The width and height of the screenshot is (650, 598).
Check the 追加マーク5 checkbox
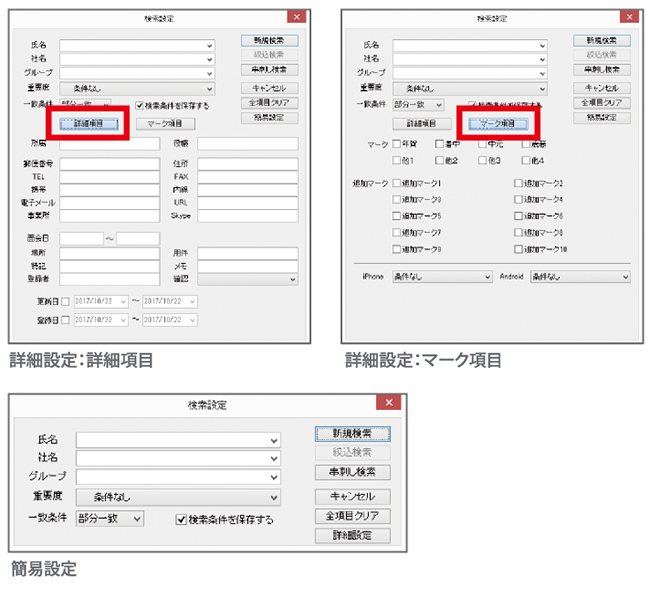(397, 216)
